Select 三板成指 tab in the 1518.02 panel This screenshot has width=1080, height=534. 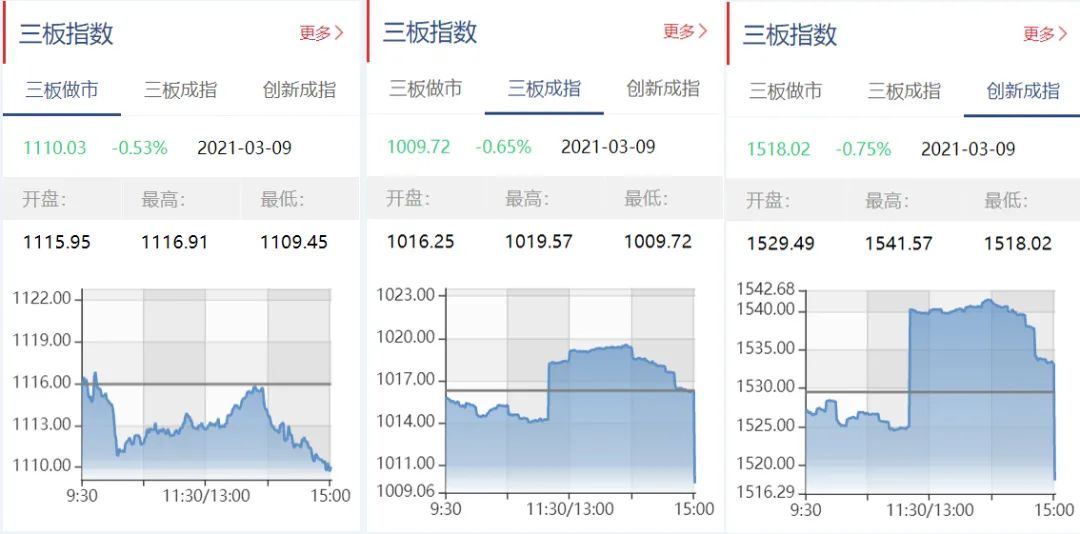[904, 91]
